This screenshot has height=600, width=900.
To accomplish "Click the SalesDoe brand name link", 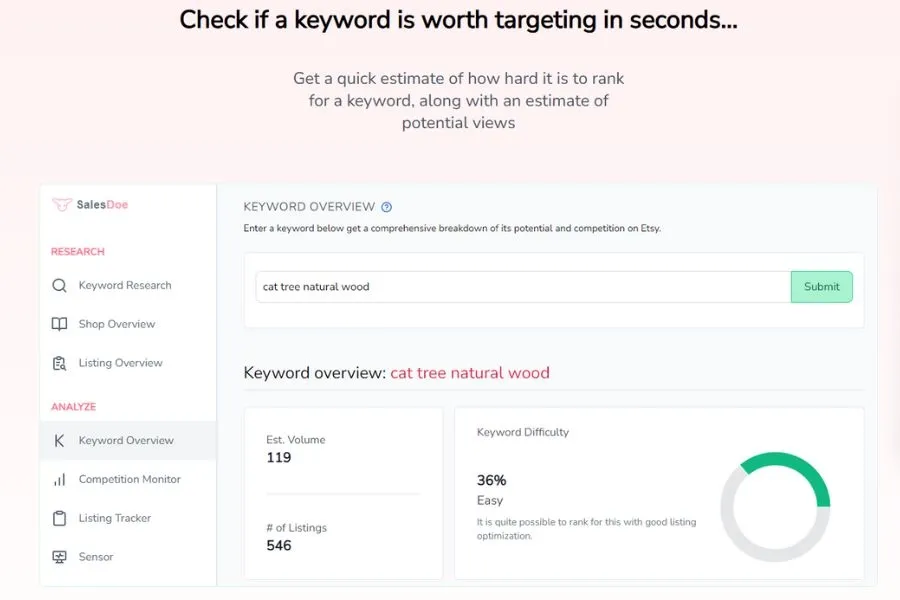I will point(102,204).
